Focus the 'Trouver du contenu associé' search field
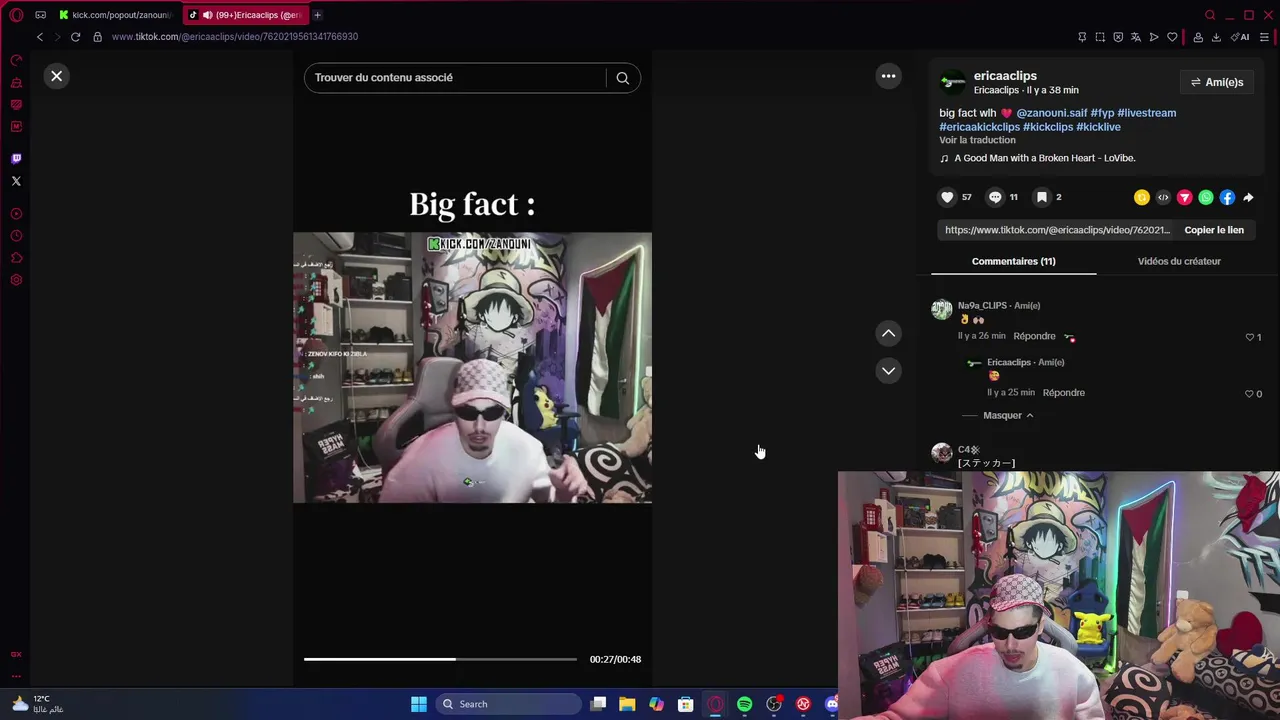Screen dimensions: 1280x720 pos(456,78)
